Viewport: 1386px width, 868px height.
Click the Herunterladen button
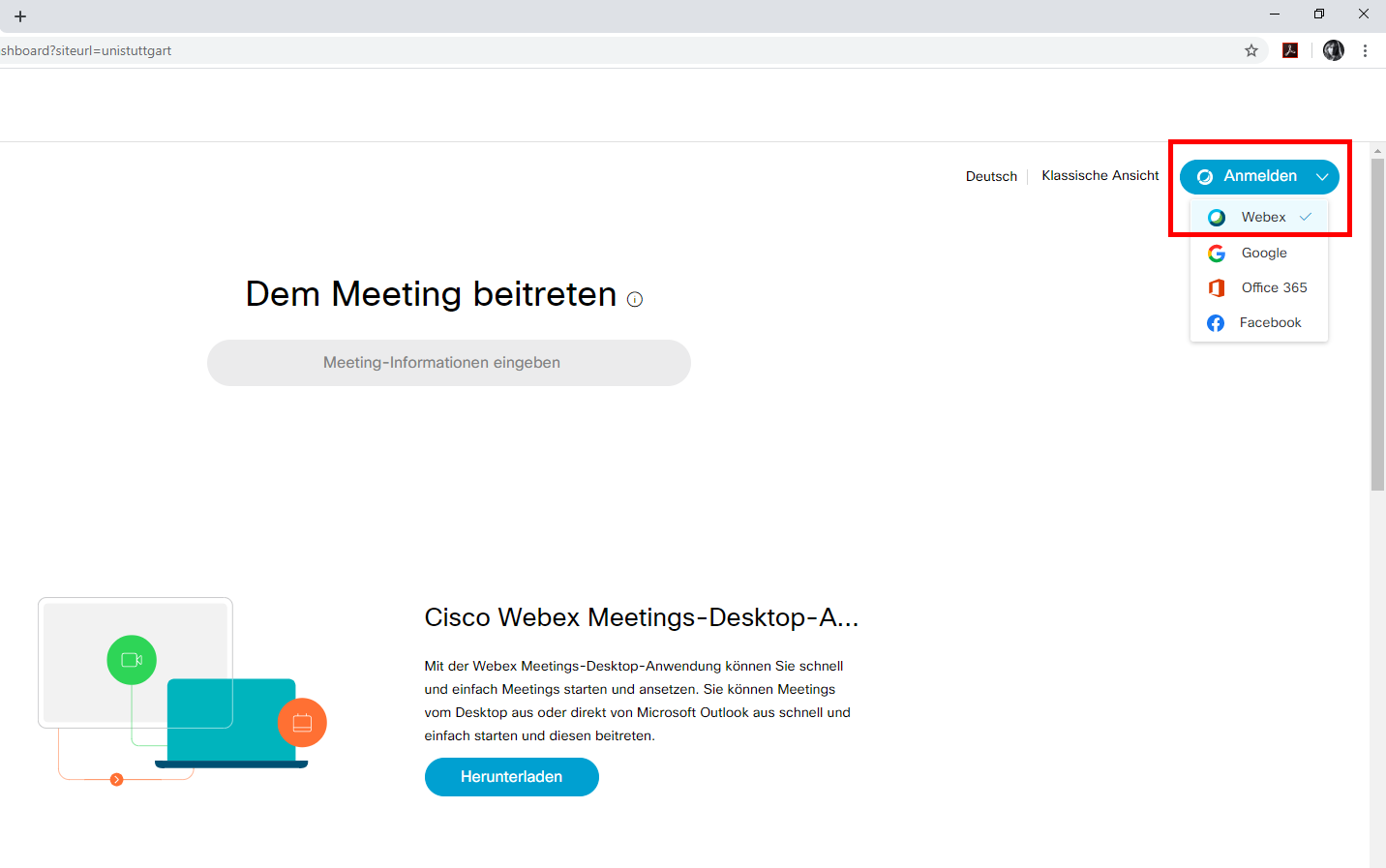[x=512, y=777]
